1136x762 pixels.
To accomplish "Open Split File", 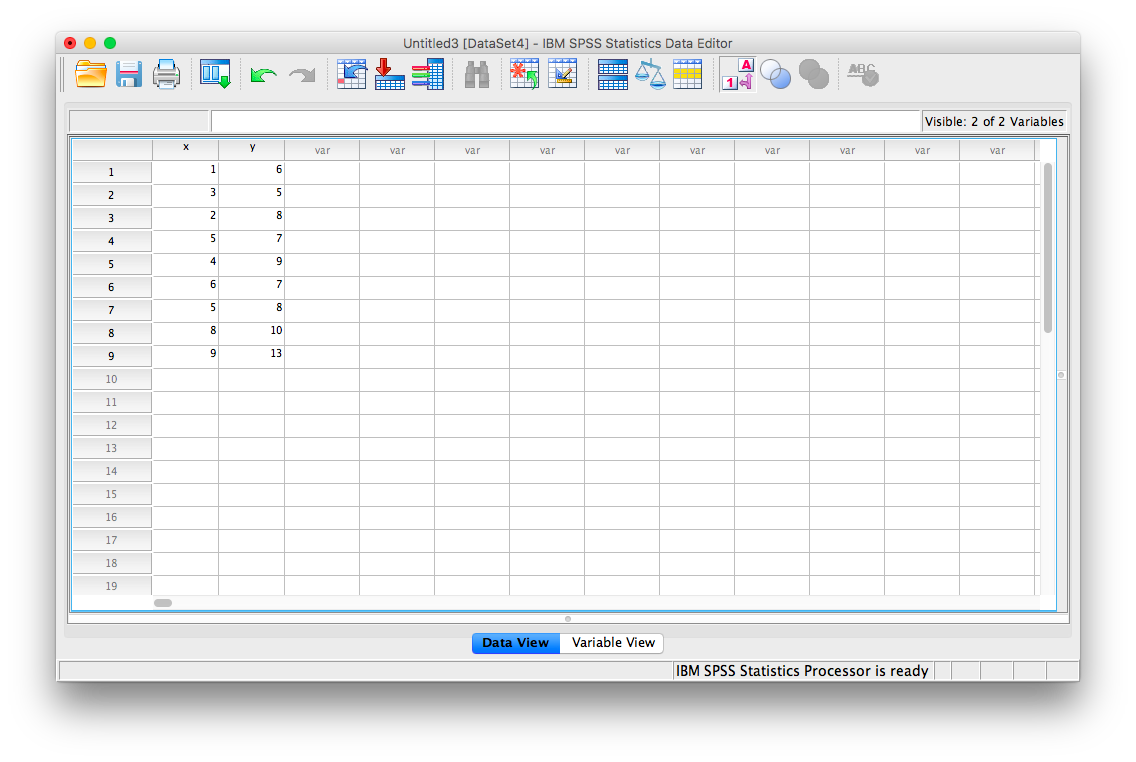I will pyautogui.click(x=612, y=74).
